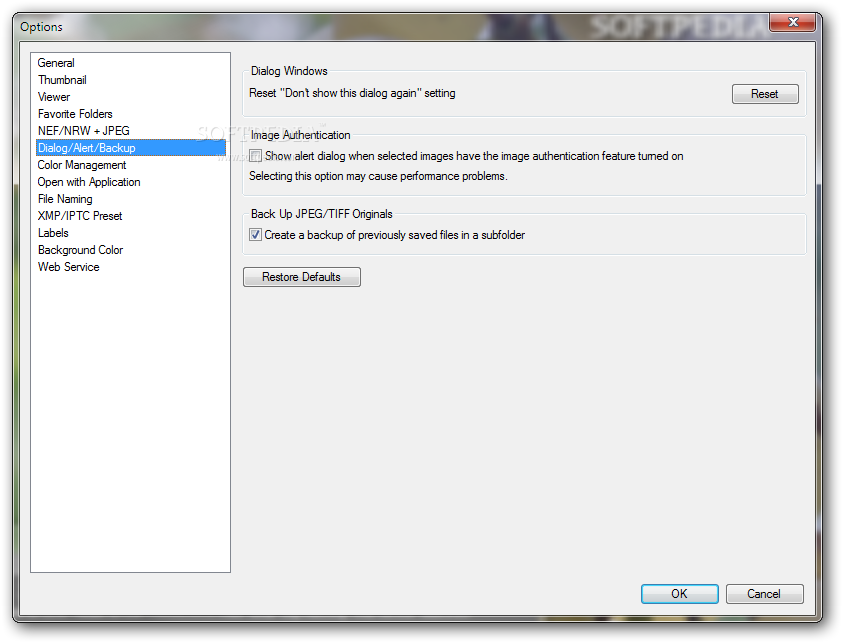Close the Options window
The image size is (843, 643).
tap(792, 22)
